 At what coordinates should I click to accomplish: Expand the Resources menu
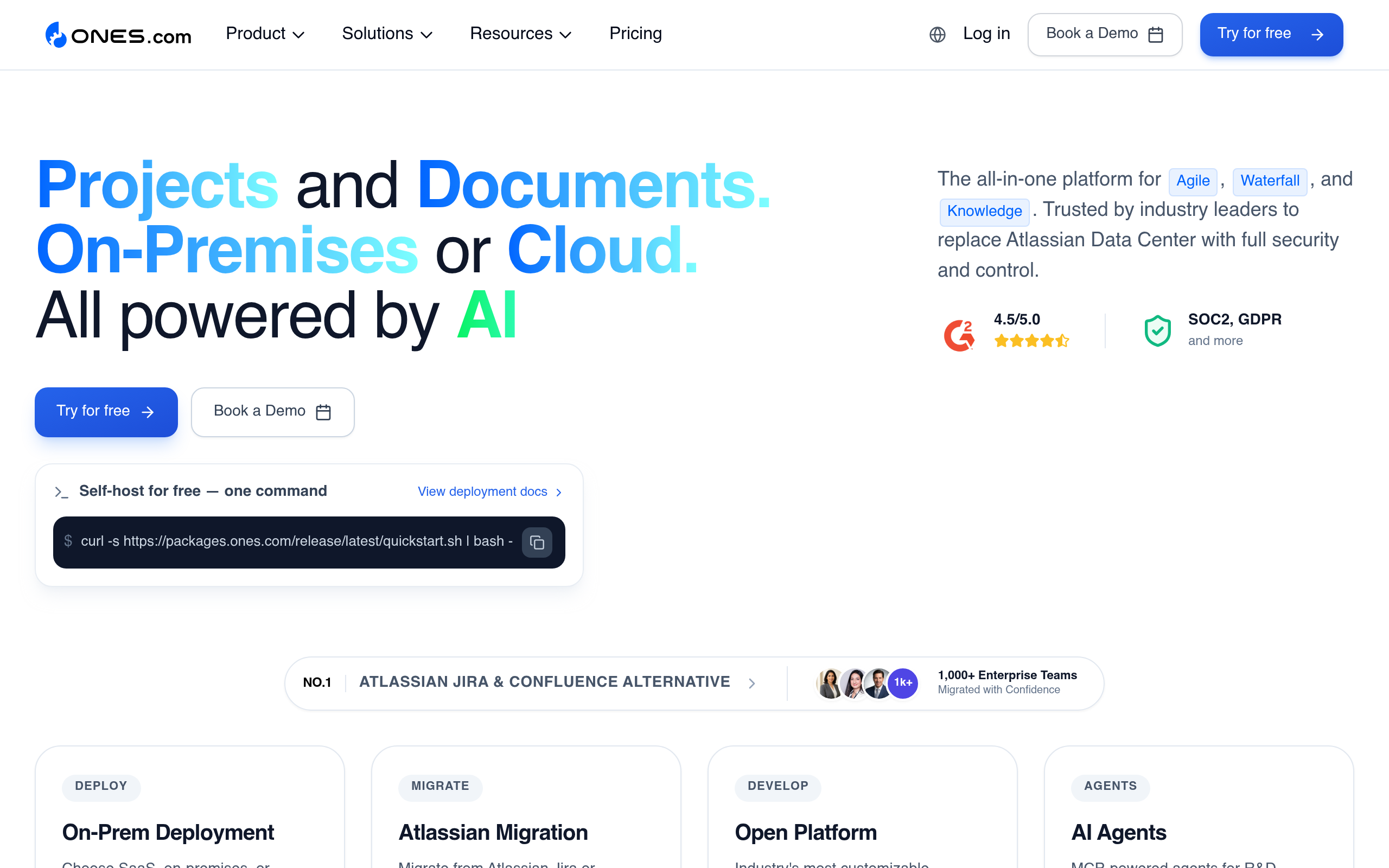(x=520, y=34)
